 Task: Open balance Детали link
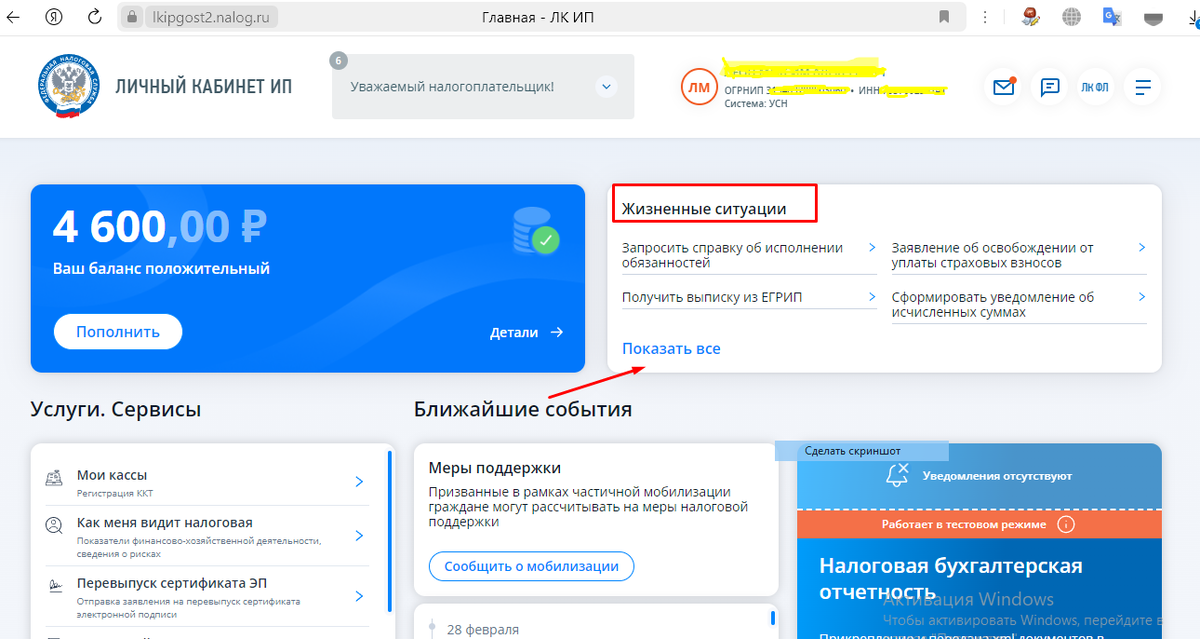click(x=527, y=332)
